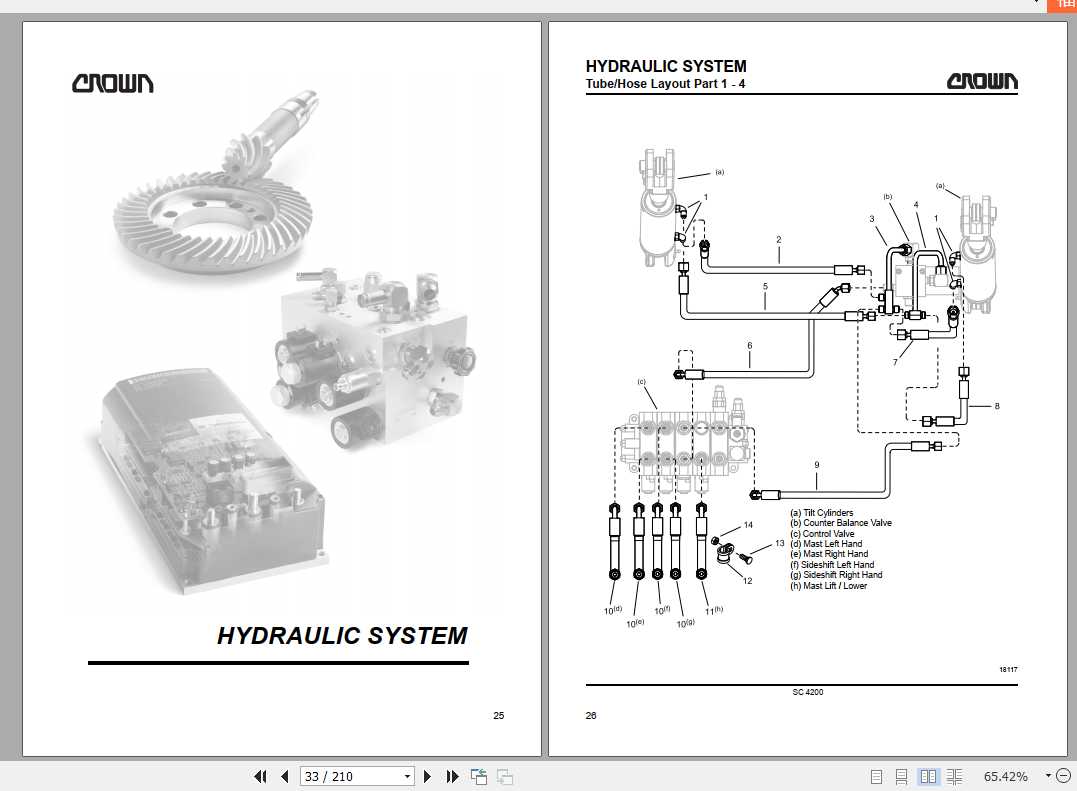Click the Crown logo on the left page

pos(113,84)
